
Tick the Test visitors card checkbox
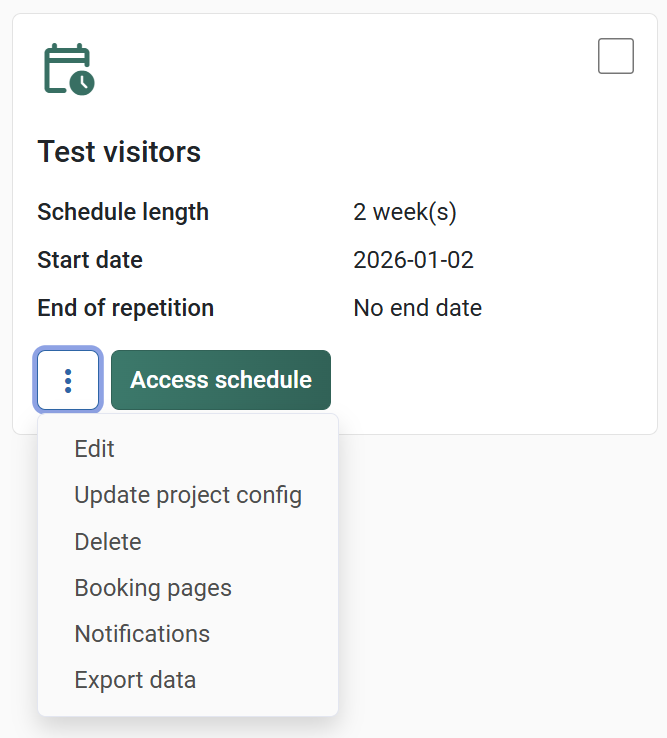coord(615,56)
